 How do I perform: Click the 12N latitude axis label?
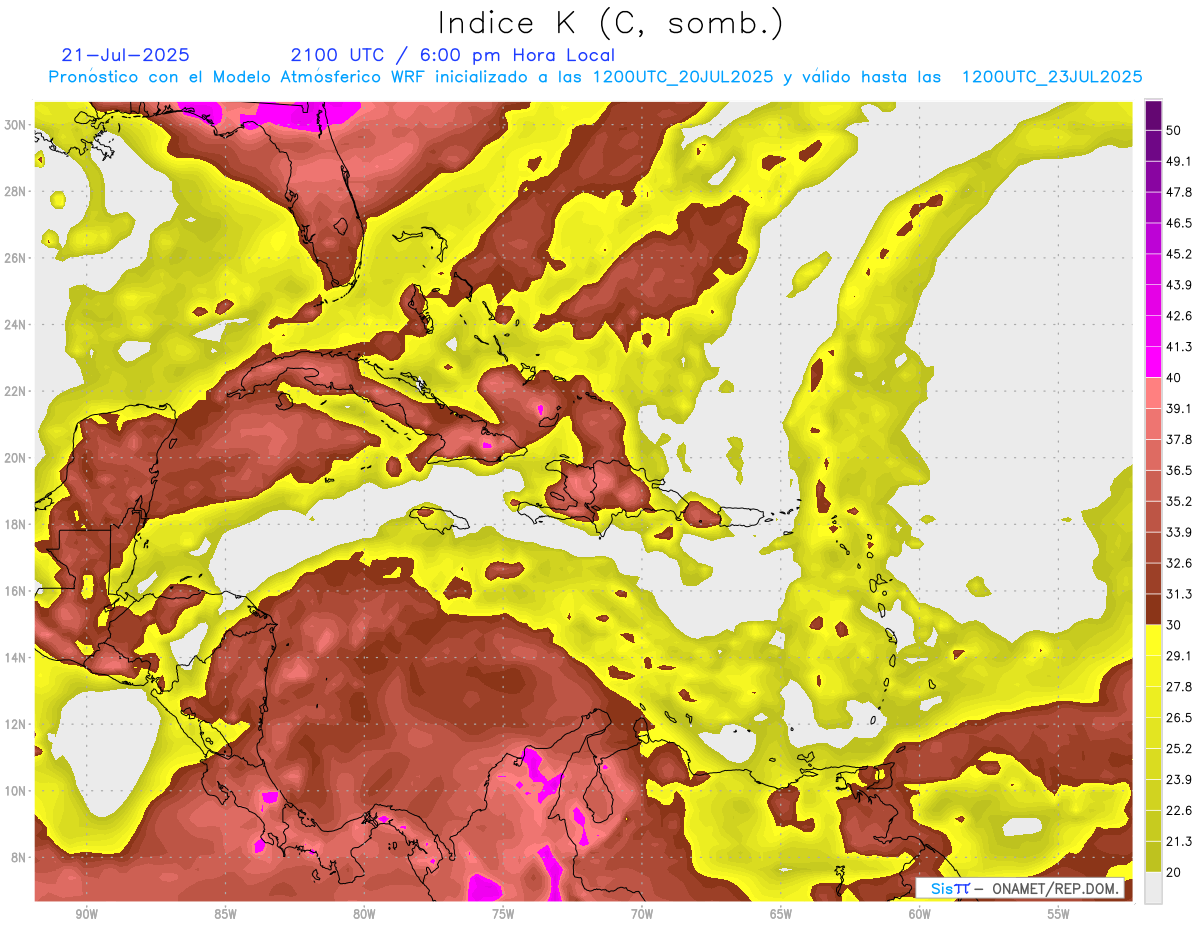coord(17,724)
